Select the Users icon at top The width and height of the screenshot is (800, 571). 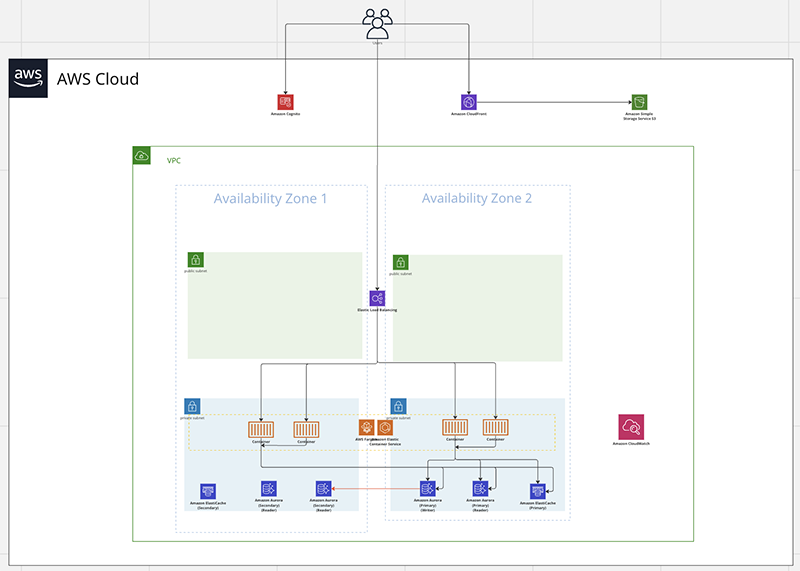click(378, 24)
